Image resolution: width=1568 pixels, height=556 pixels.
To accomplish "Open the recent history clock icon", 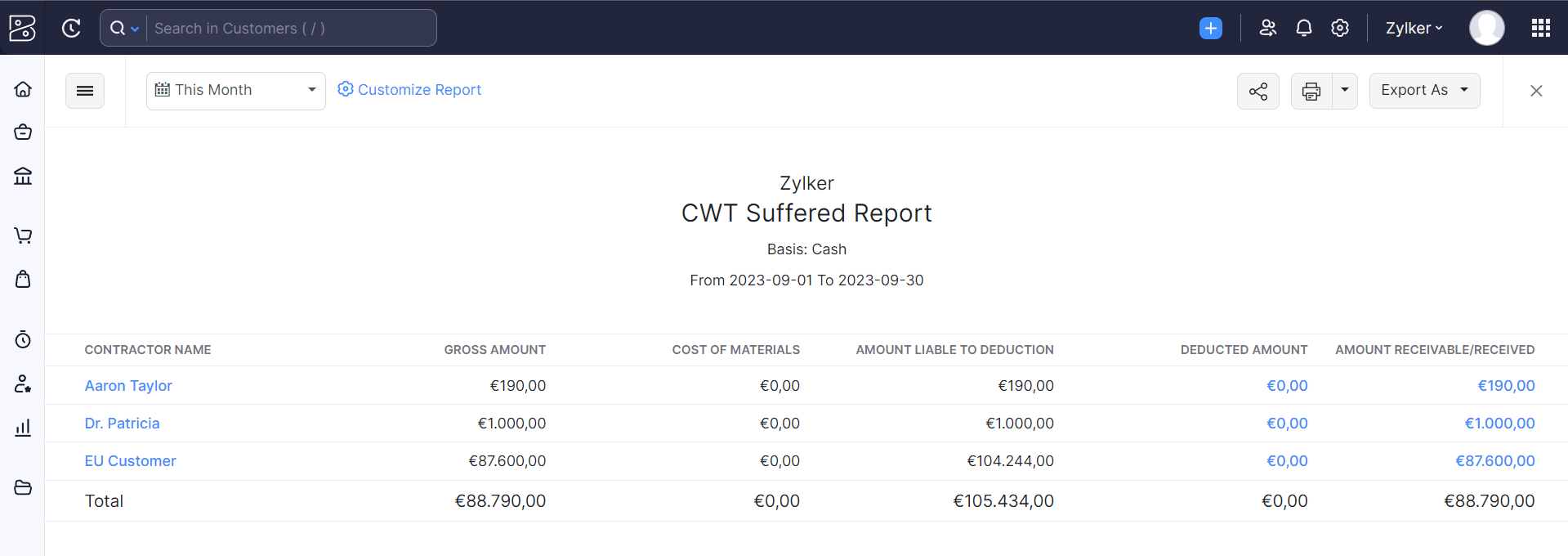I will pos(71,27).
